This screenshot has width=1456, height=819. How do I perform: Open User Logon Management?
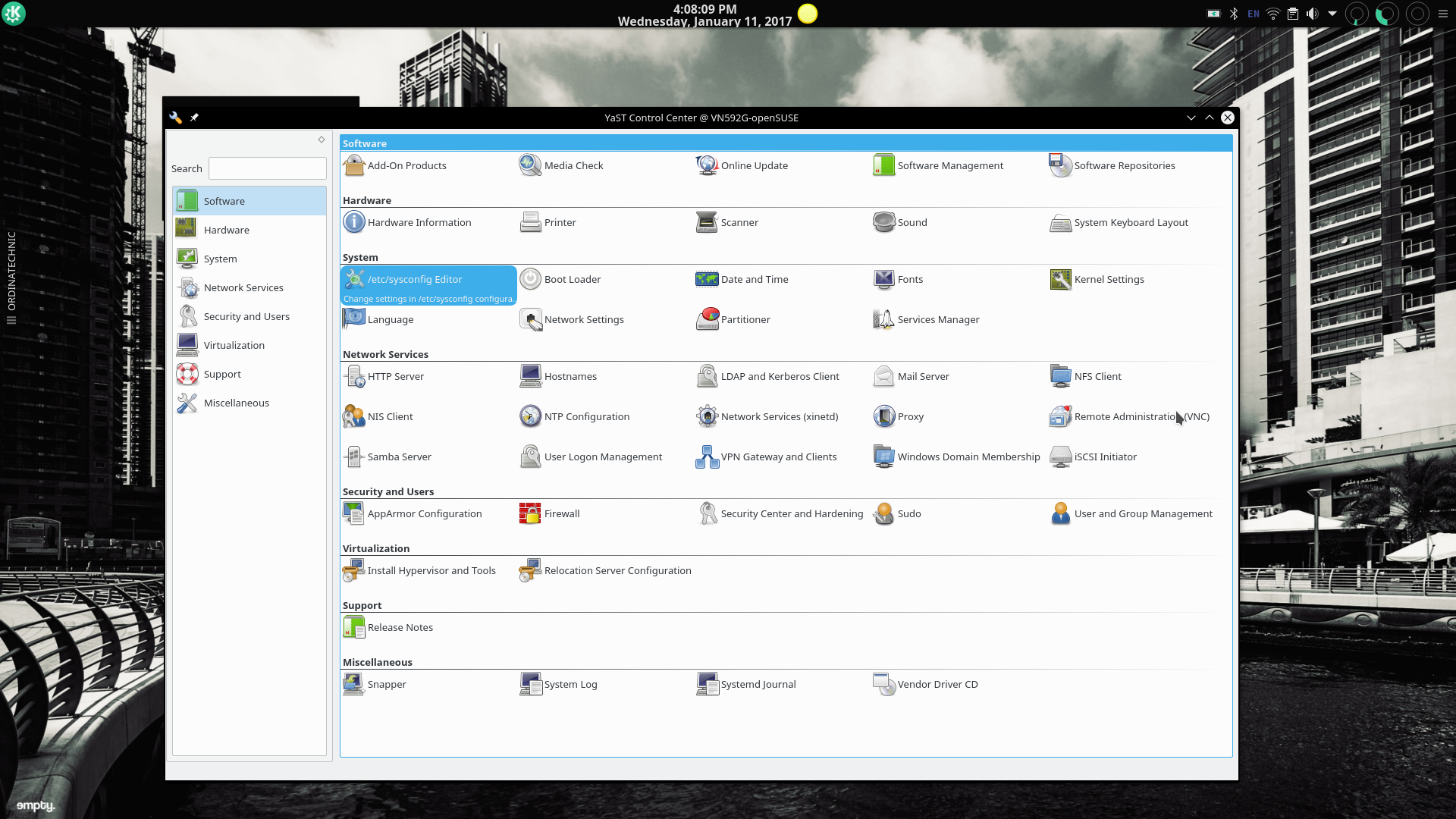pos(591,457)
